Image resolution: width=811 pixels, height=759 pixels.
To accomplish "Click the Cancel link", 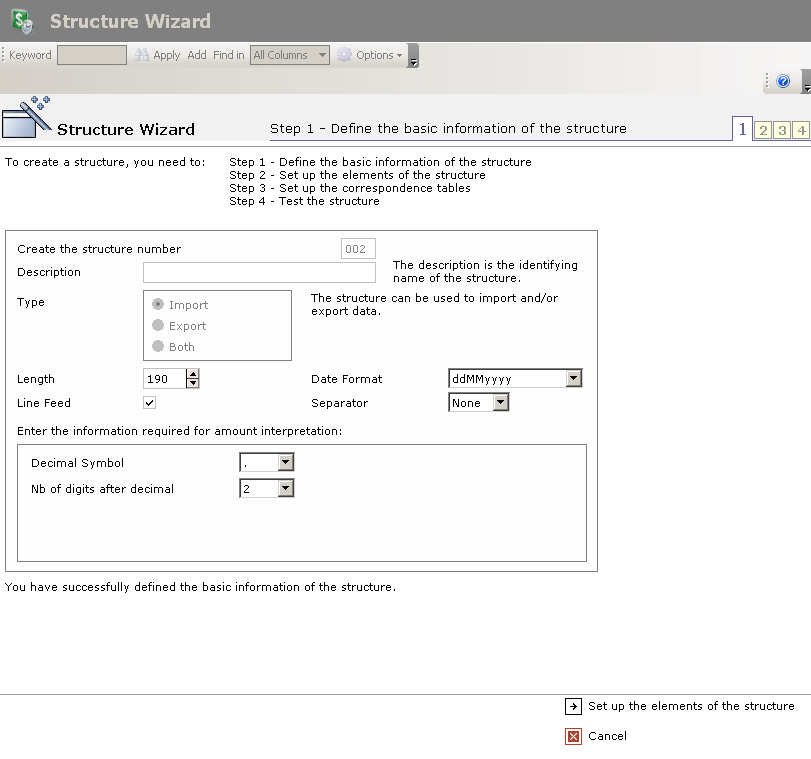I will point(607,736).
